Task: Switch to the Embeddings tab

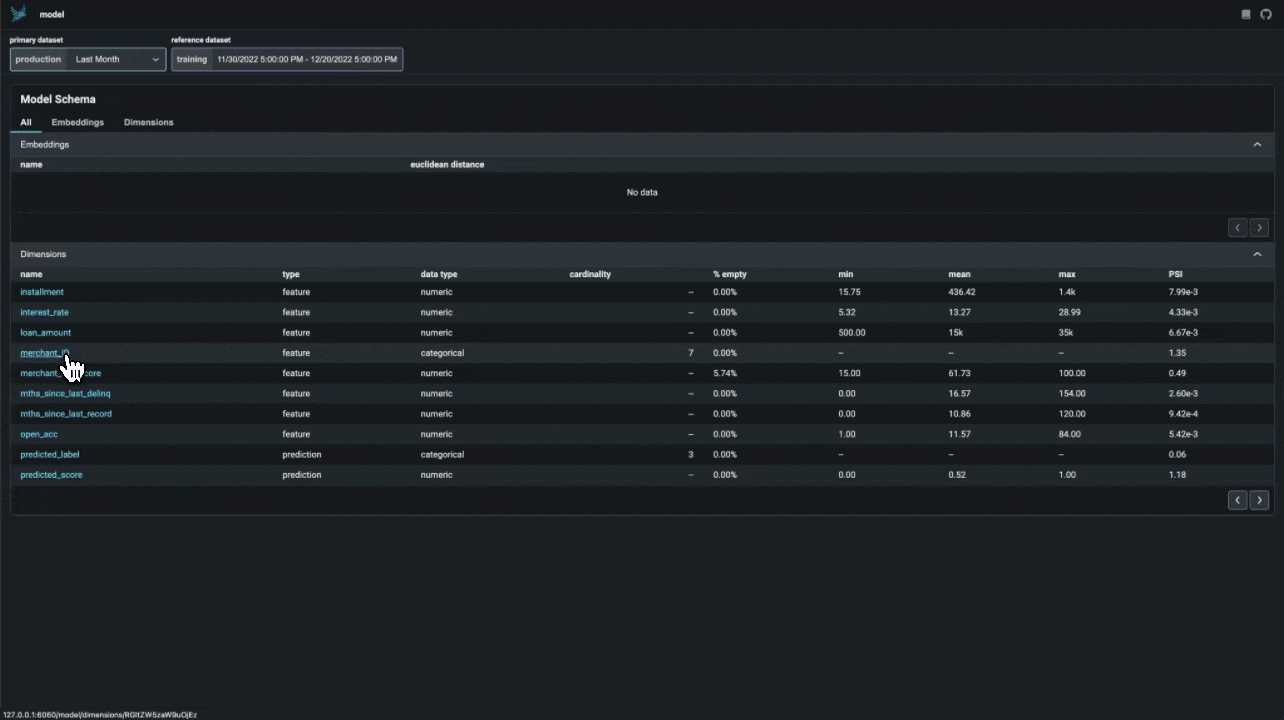Action: (77, 122)
